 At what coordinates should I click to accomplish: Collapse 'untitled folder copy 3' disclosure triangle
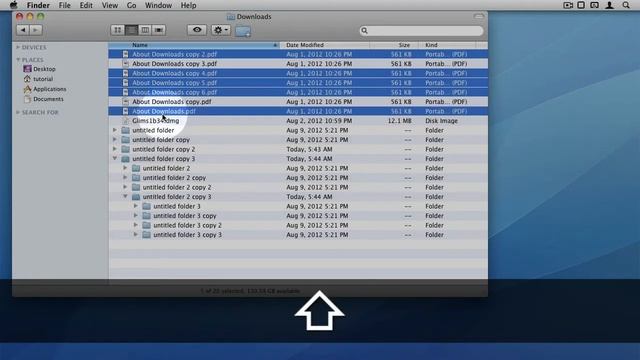(115, 158)
